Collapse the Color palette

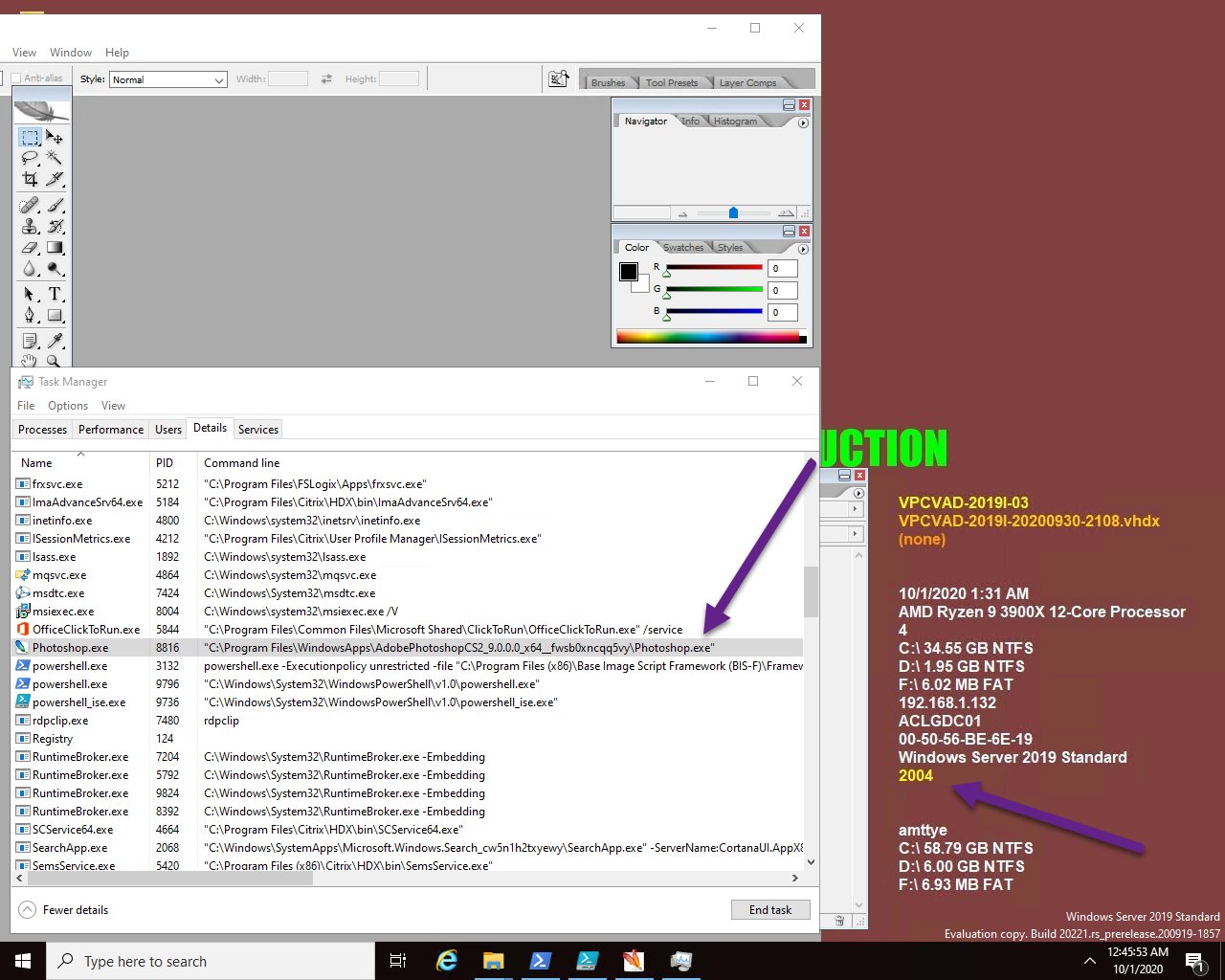pyautogui.click(x=789, y=231)
